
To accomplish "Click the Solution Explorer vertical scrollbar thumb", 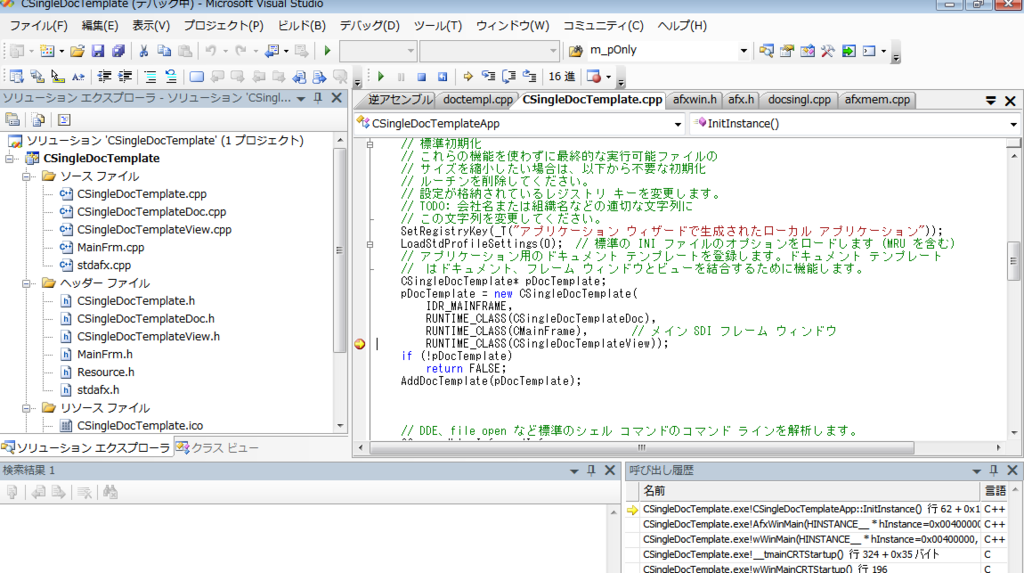I will [x=340, y=250].
